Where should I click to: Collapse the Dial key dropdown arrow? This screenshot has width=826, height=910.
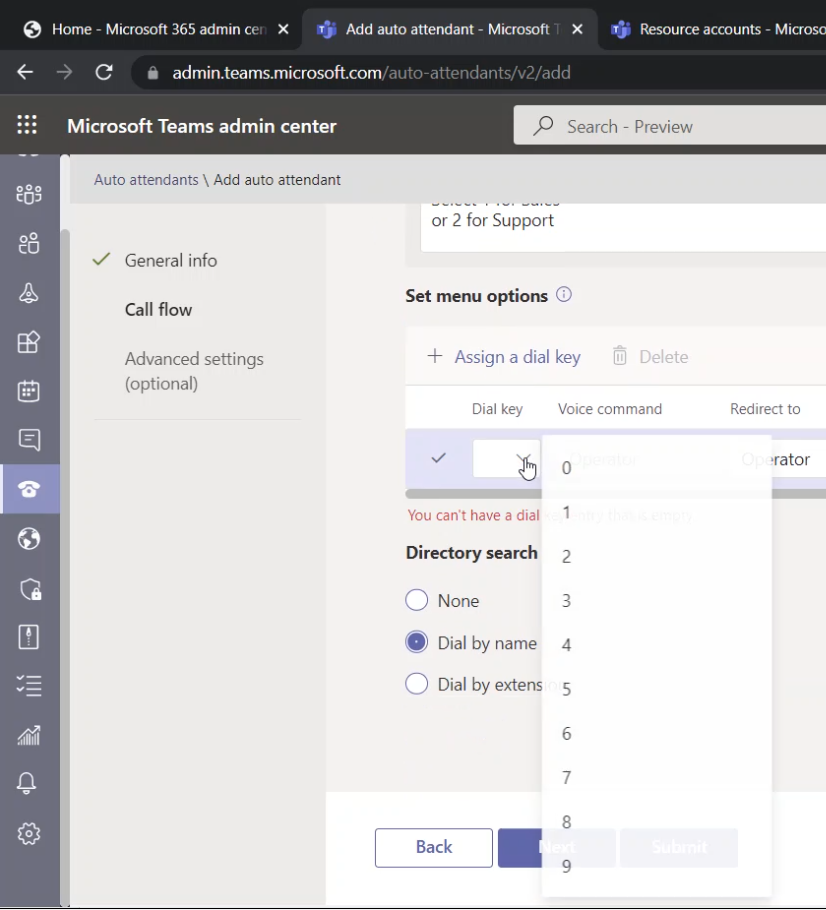point(523,459)
